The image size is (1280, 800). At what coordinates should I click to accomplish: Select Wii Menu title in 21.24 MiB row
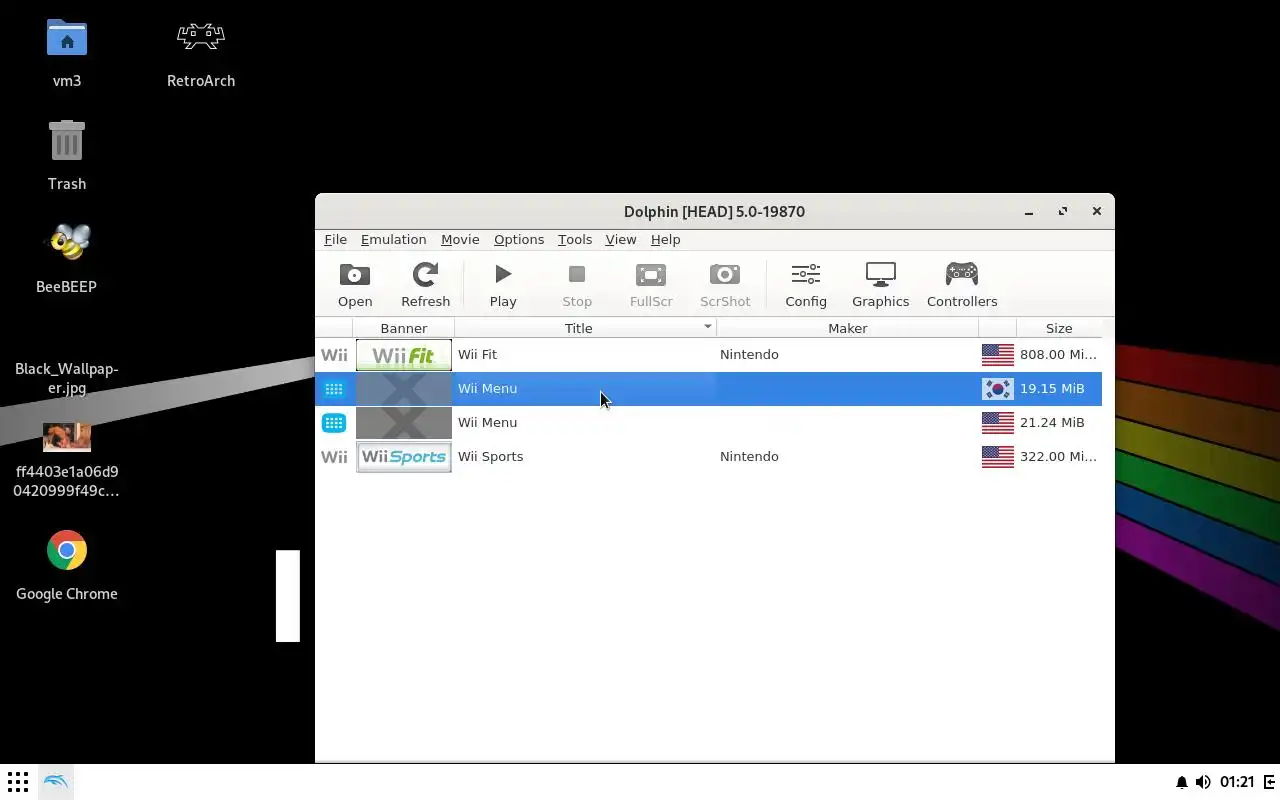(487, 423)
